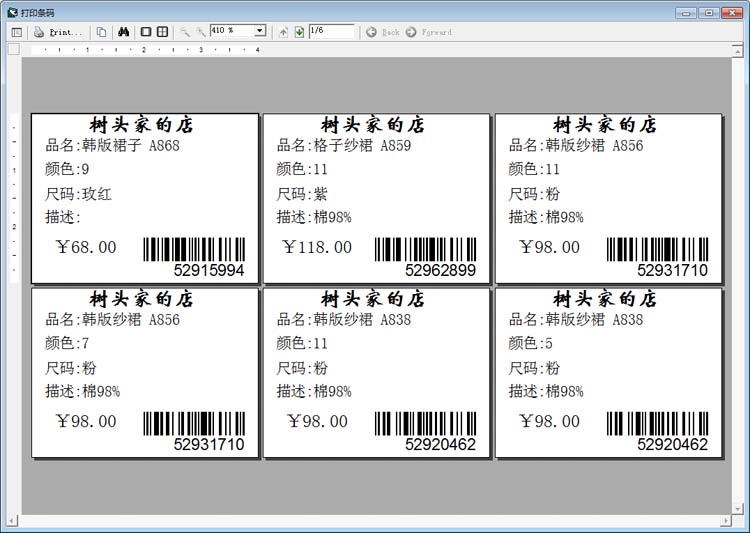Click the text 尺码:玫红

[x=78, y=194]
